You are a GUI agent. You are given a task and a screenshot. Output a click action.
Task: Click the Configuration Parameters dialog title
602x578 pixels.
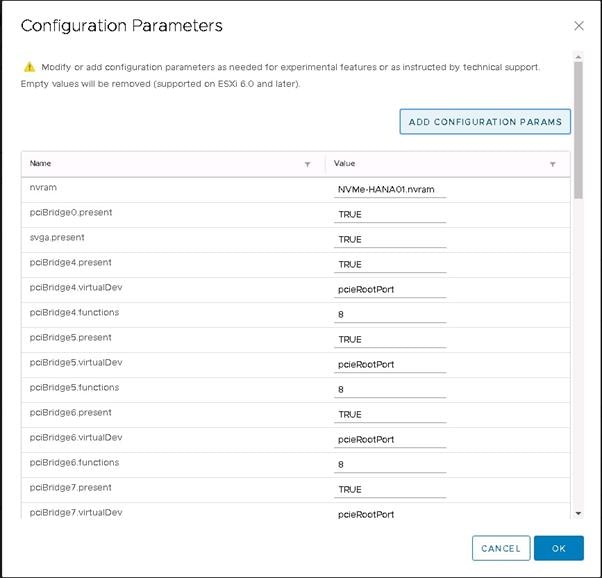point(122,26)
